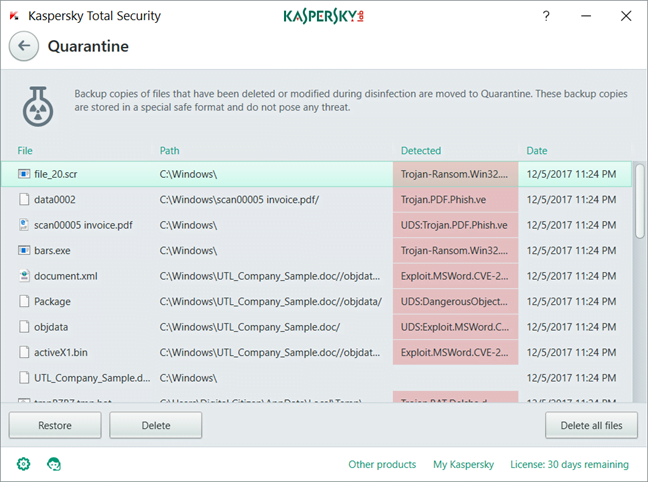Click the Kaspersky Lab center logo
This screenshot has height=482, width=648.
(324, 16)
